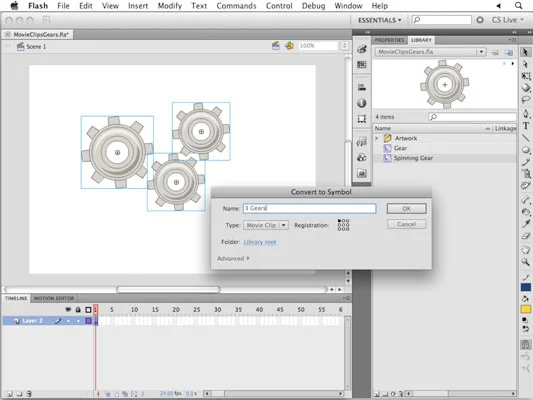Select the Hand tool

pyautogui.click(x=526, y=249)
